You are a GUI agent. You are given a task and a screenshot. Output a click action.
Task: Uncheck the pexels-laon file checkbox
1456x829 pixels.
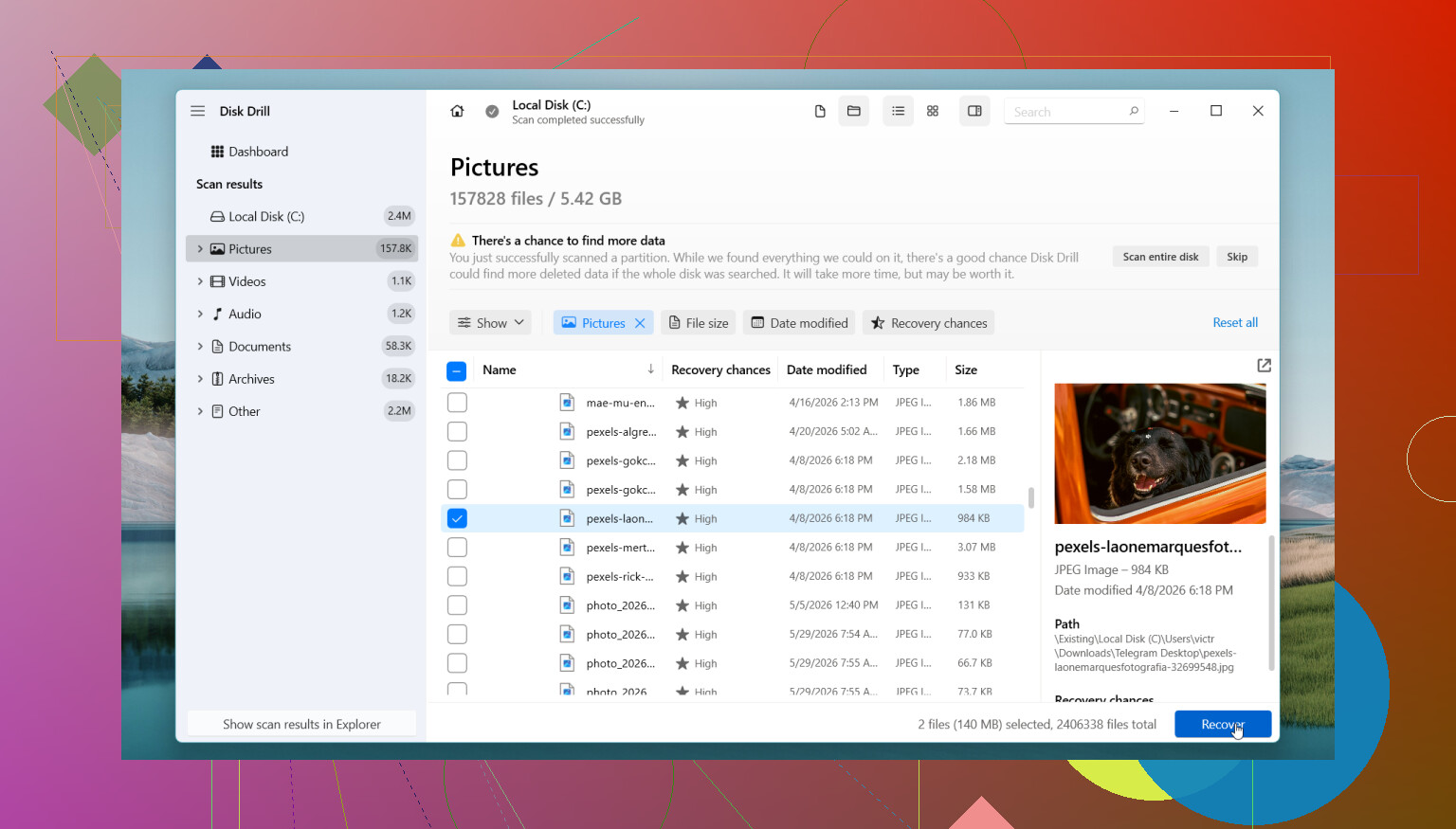[x=457, y=518]
